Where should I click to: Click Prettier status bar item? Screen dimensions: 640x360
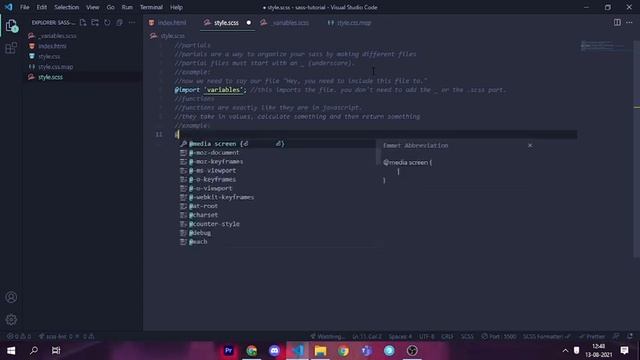pos(592,336)
